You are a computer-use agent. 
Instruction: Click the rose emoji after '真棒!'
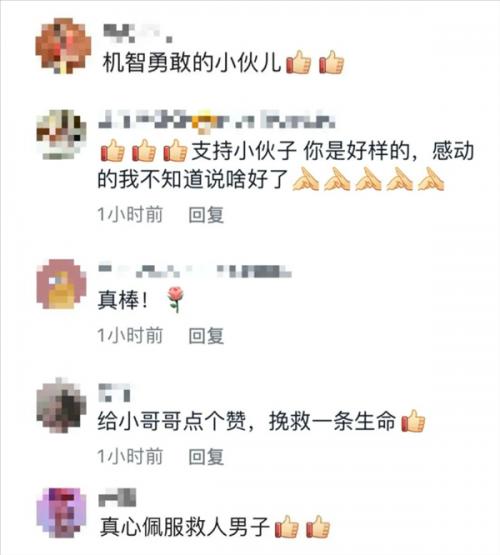pyautogui.click(x=175, y=300)
